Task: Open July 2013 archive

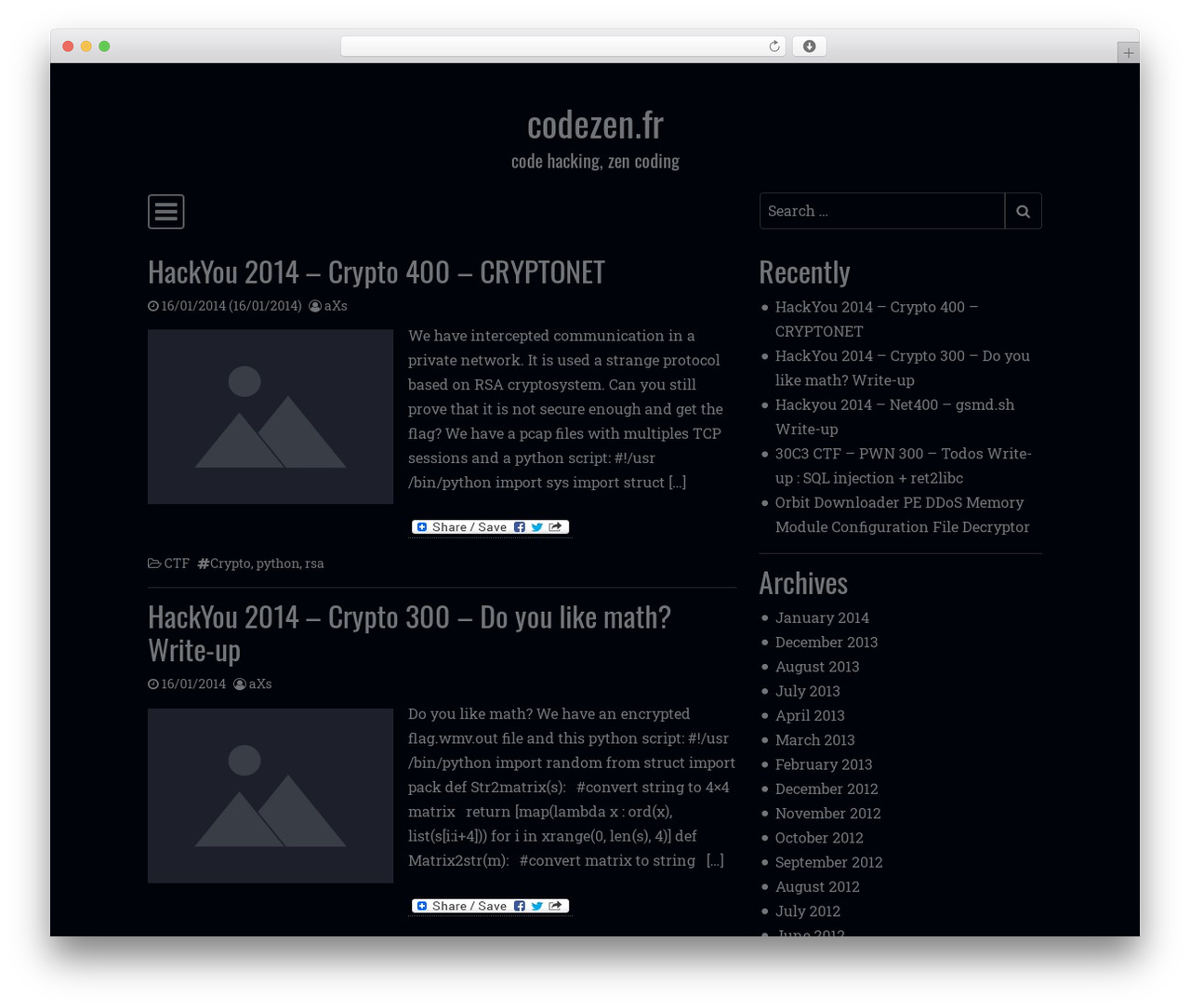Action: click(808, 691)
